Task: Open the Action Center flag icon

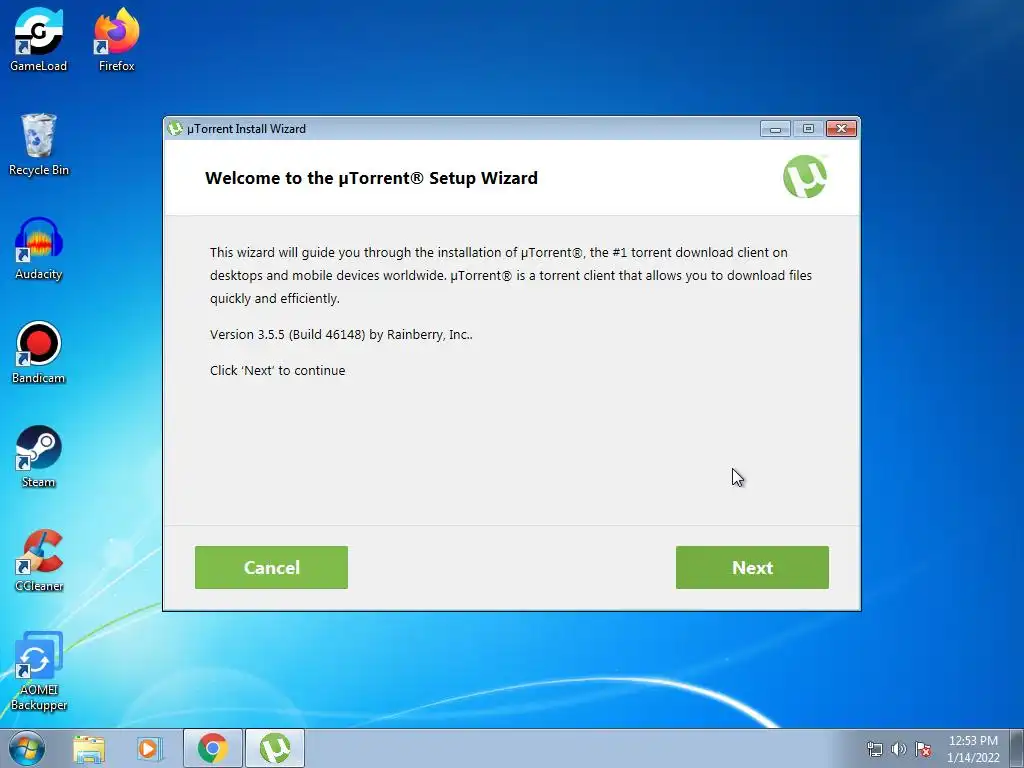Action: pos(923,749)
